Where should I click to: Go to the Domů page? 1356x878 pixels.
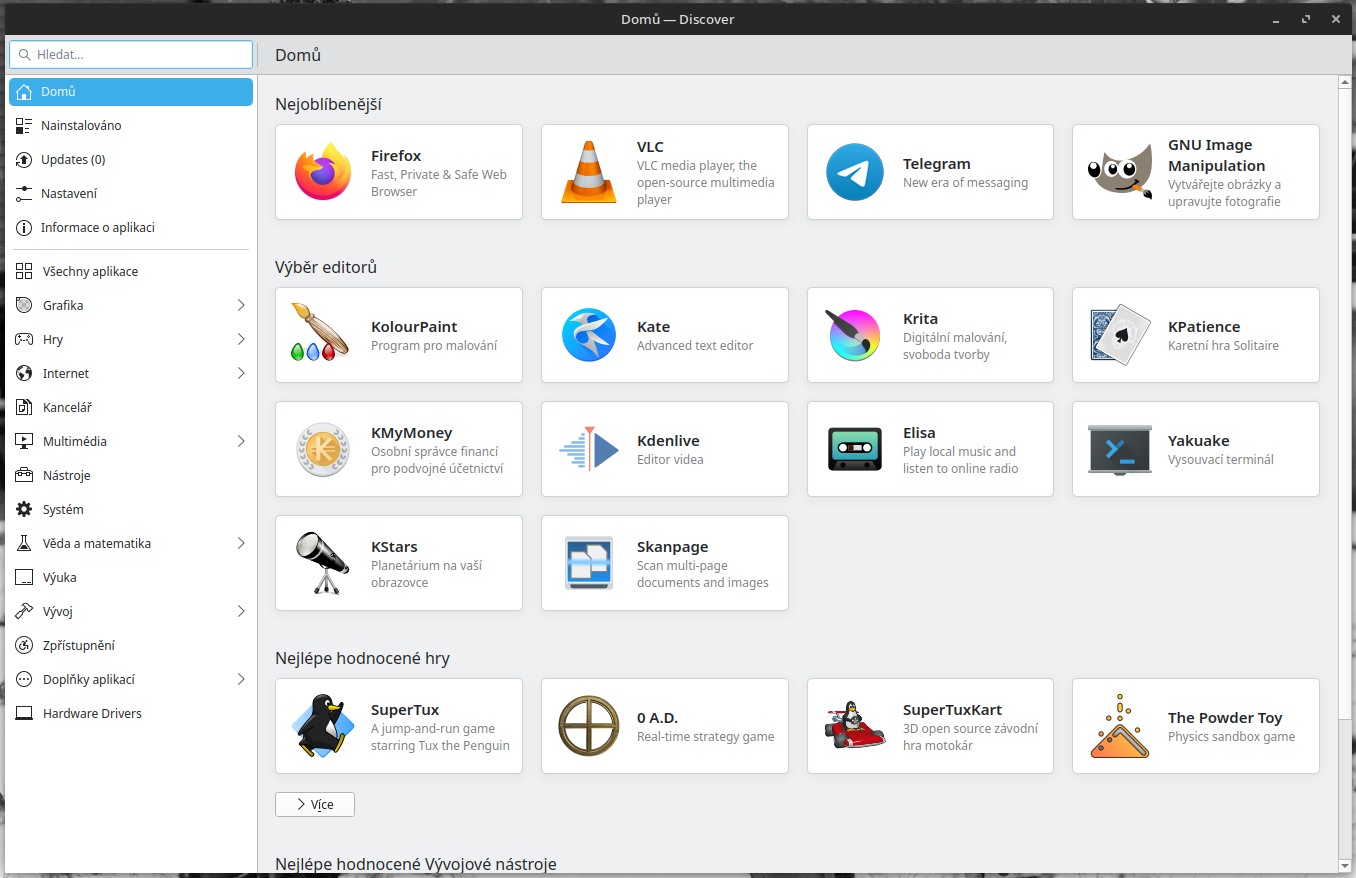coord(131,92)
